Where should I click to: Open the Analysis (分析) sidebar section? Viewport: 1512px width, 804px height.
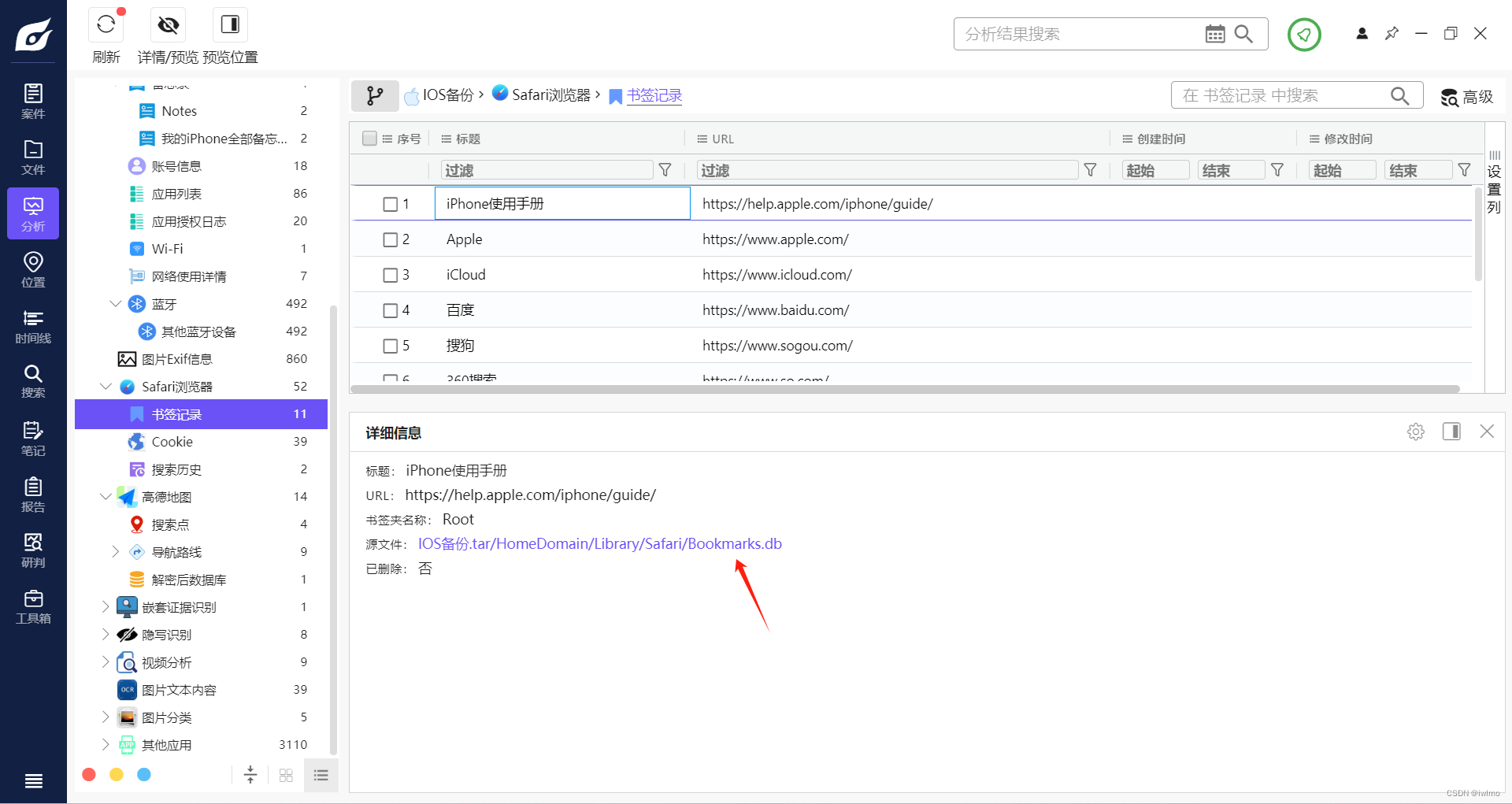[33, 213]
